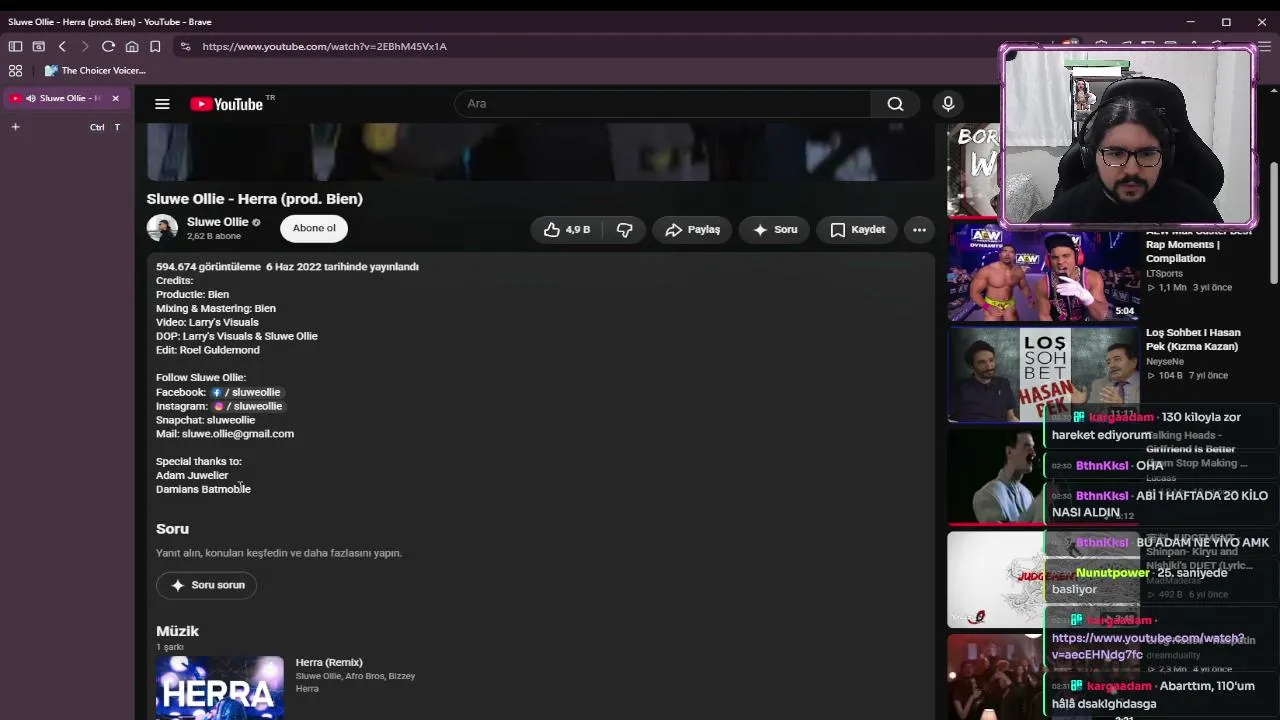
Task: Save the video with Kaydet
Action: pyautogui.click(x=857, y=230)
